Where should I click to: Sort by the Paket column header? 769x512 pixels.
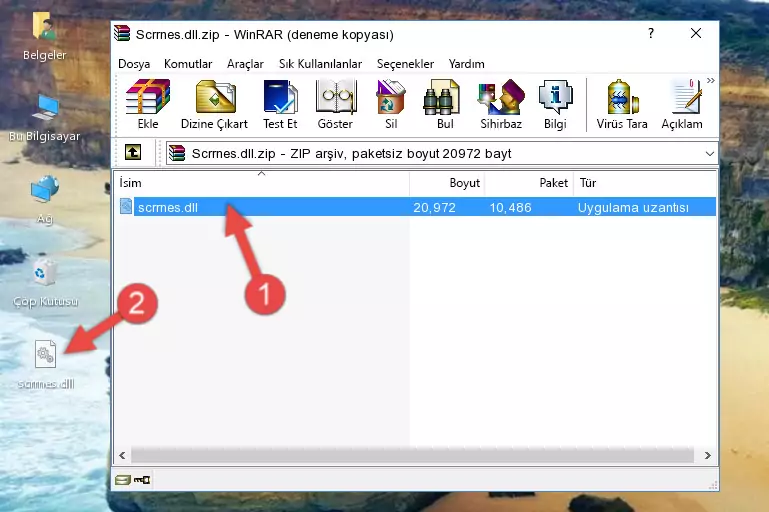529,183
